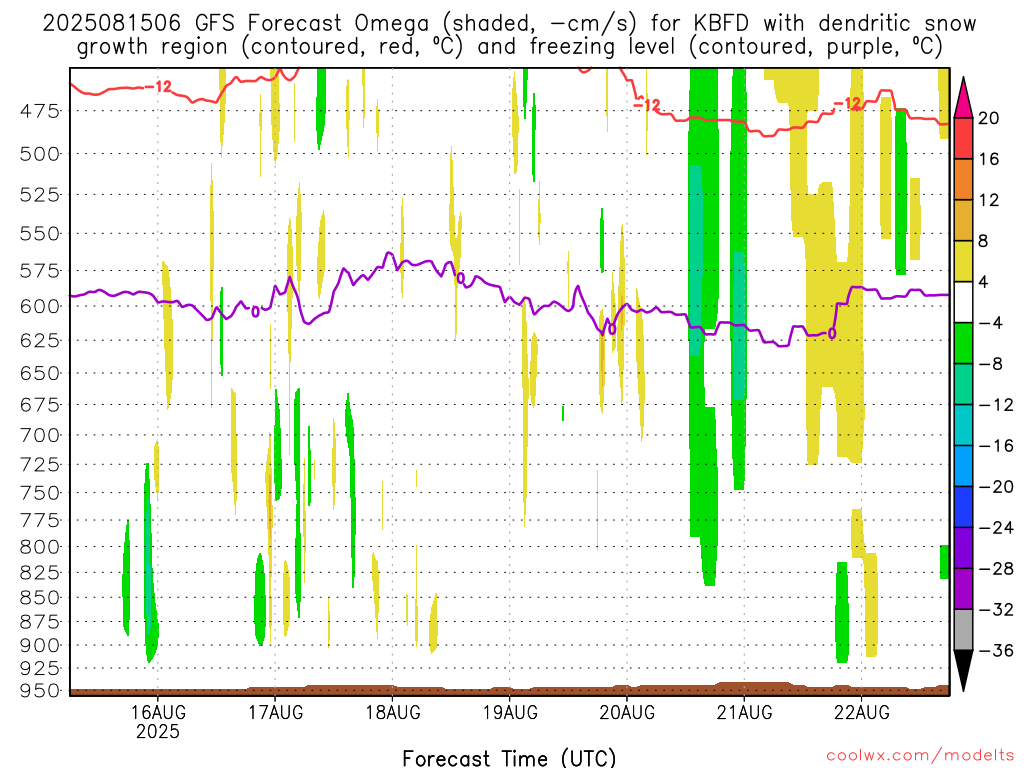Image resolution: width=1024 pixels, height=768 pixels.
Task: Select the colorbar value label -8
Action: point(991,364)
